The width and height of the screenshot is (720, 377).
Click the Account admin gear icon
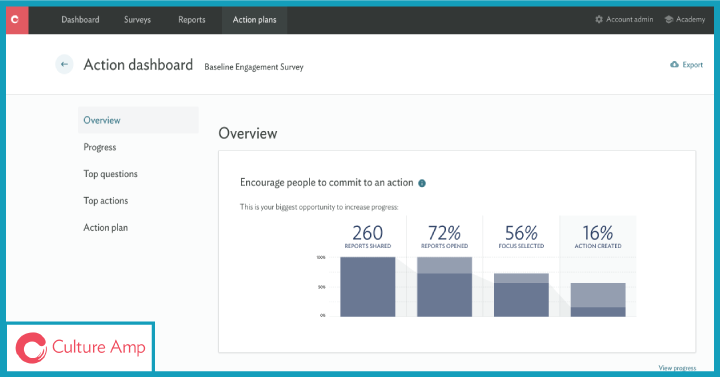599,19
